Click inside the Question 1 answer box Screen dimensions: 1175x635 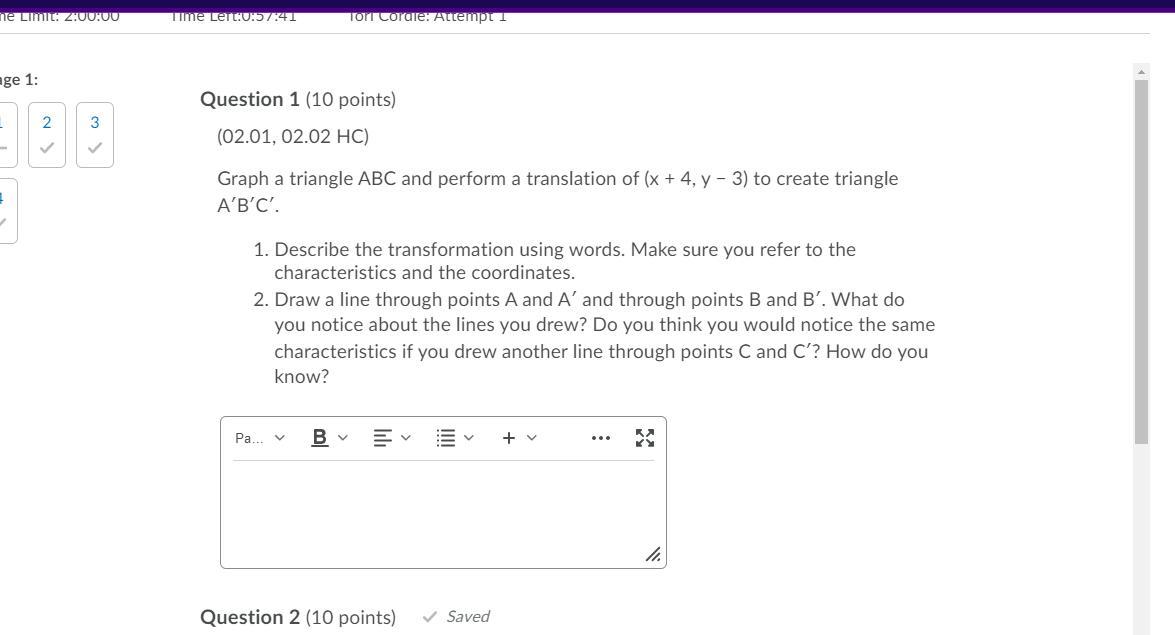click(443, 514)
